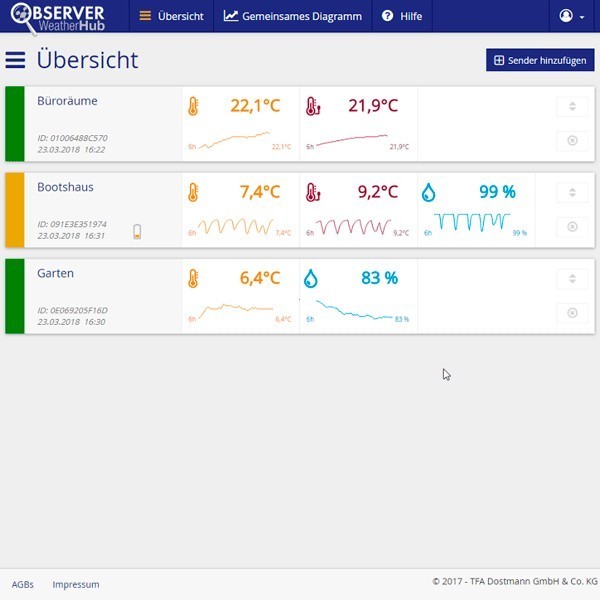The image size is (600, 600).
Task: Remove the Büroräume sensor with the X button
Action: click(x=572, y=140)
